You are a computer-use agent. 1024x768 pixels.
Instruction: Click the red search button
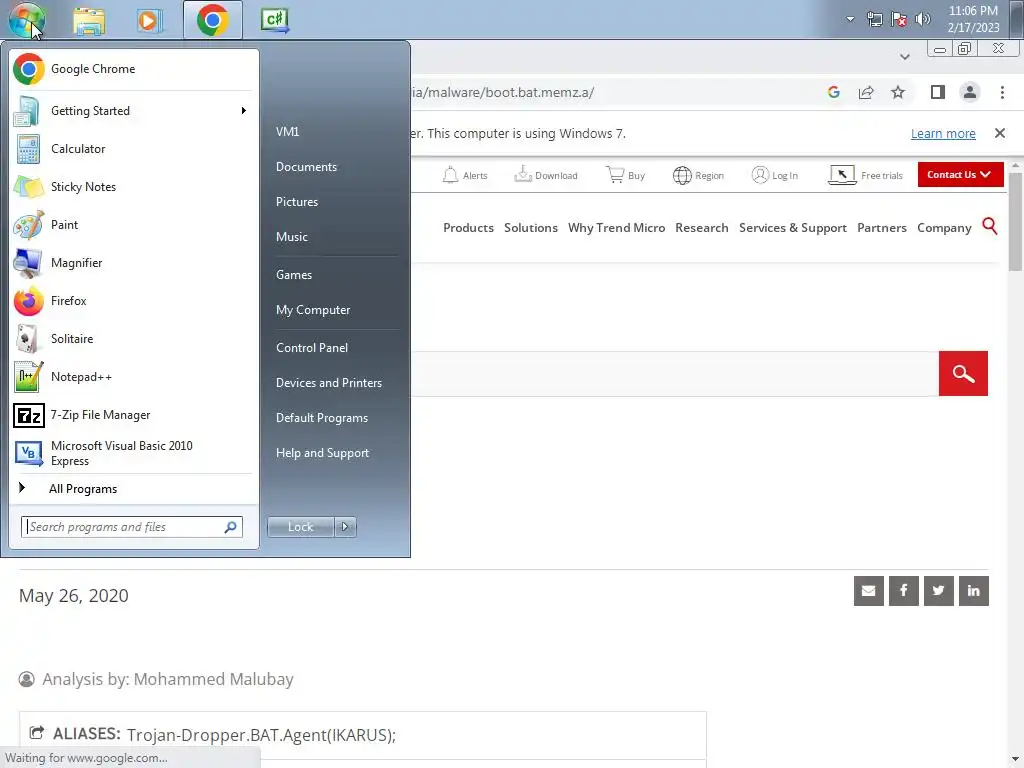(963, 374)
